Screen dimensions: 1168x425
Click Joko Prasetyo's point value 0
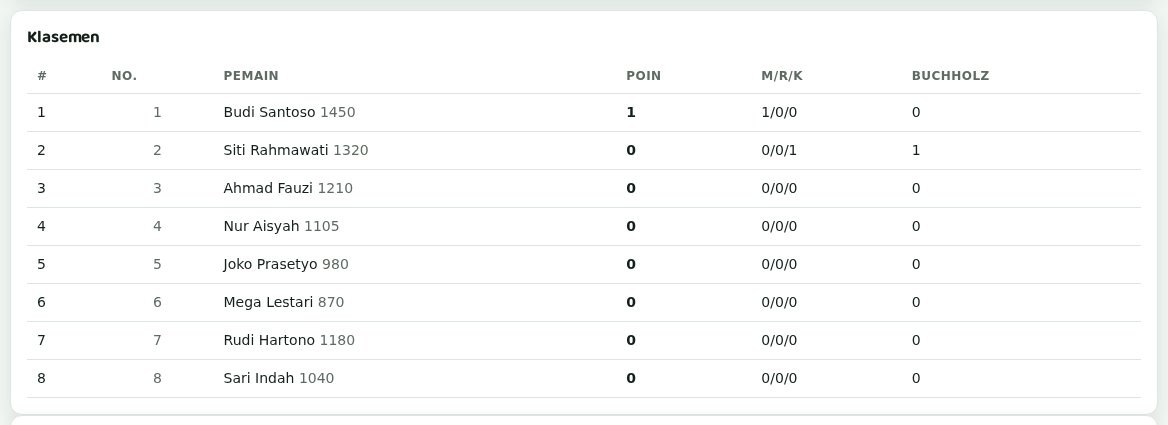631,264
